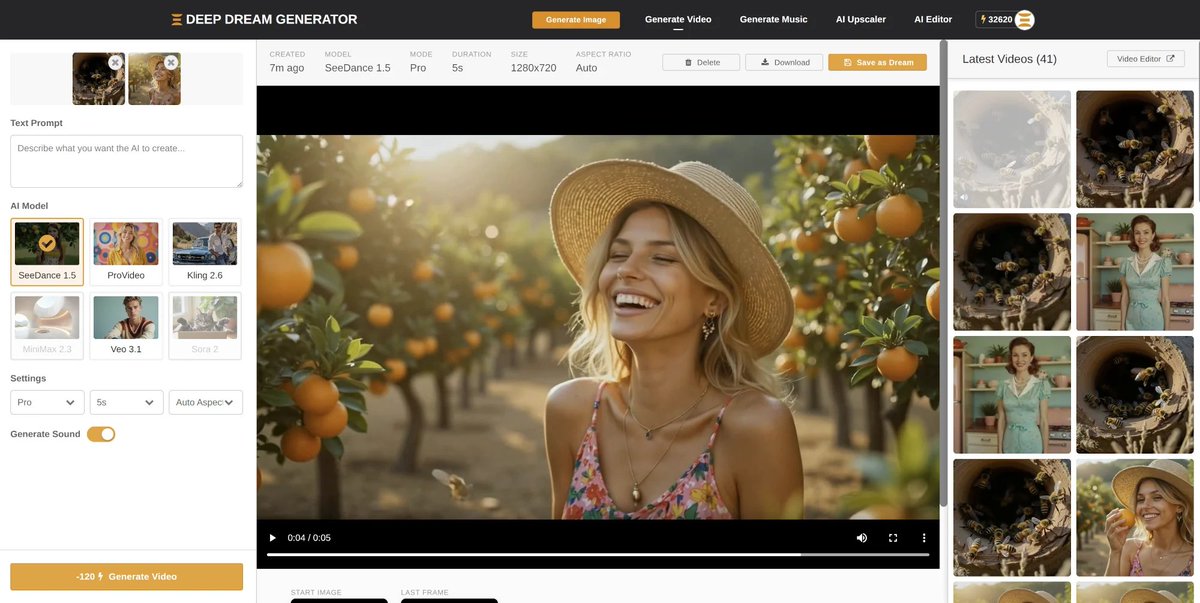The image size is (1200, 603).
Task: Open the top-right beehive video thumbnail
Action: [1135, 149]
